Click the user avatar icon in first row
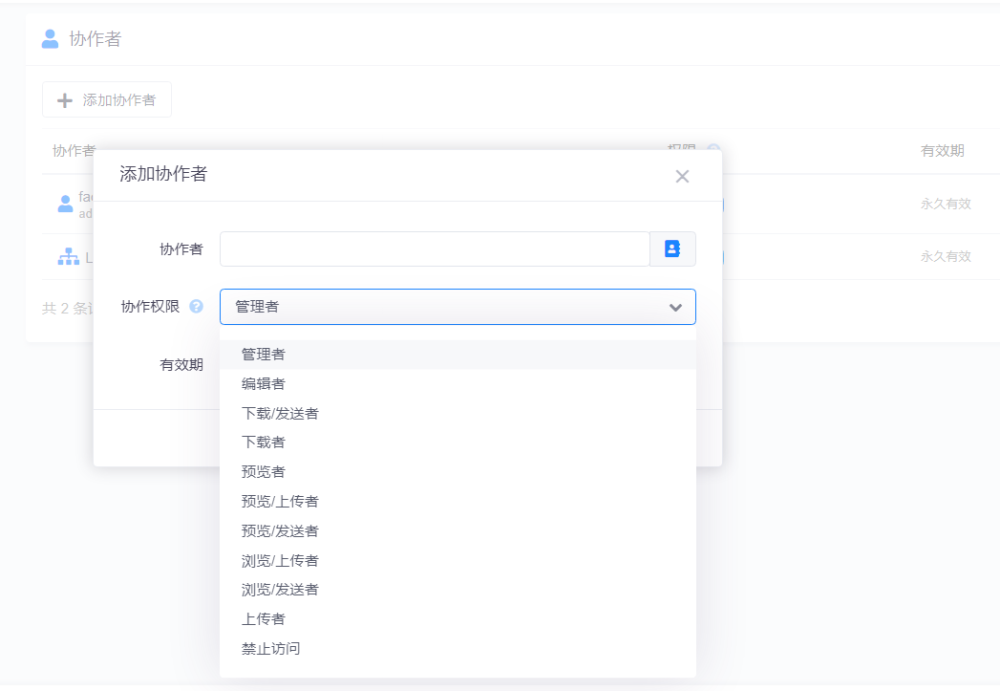Viewport: 1000px width, 691px height. pyautogui.click(x=65, y=204)
